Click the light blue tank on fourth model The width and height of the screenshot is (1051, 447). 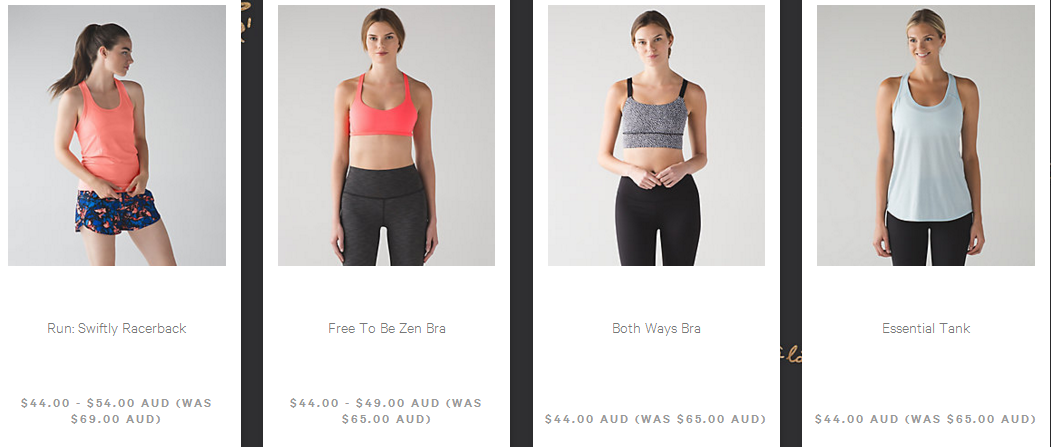(x=928, y=147)
